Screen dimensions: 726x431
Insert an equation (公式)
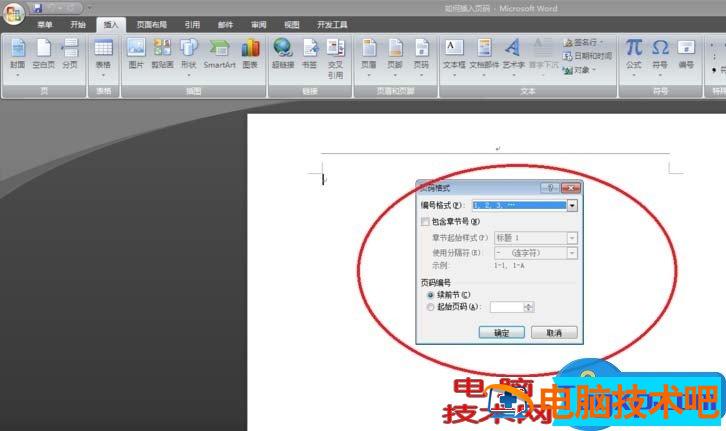point(634,56)
